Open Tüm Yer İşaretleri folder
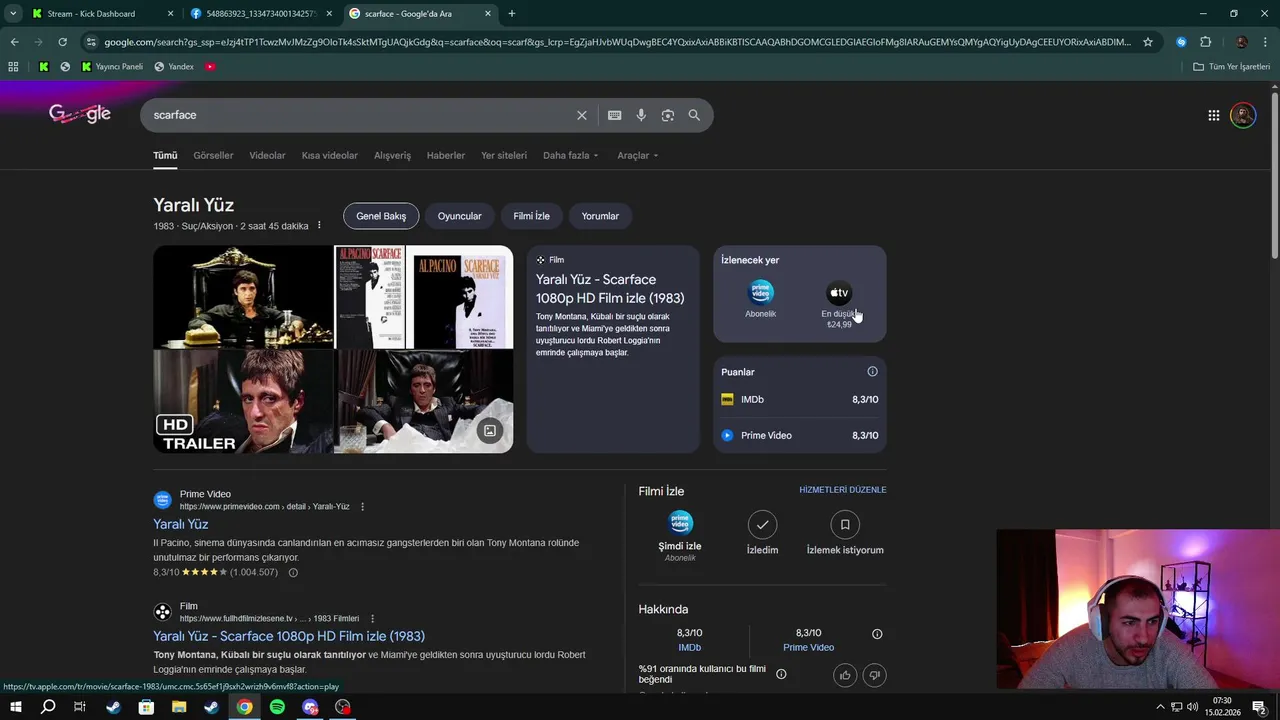 (1231, 66)
